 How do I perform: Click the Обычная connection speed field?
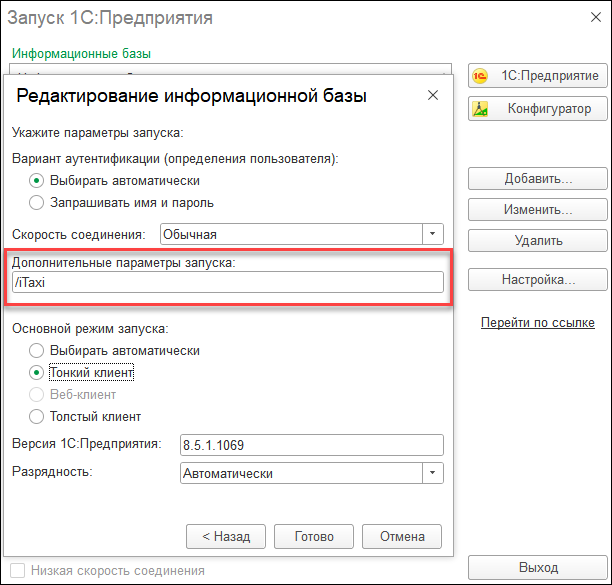click(292, 234)
